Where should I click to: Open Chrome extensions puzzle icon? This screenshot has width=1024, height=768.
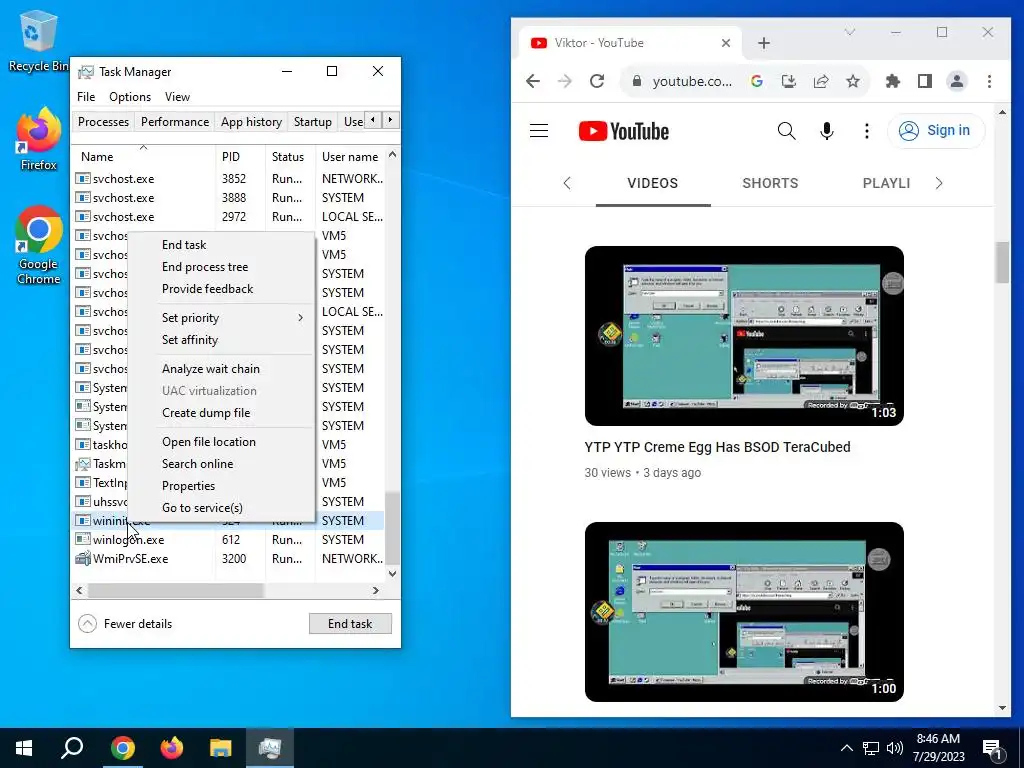pos(893,81)
